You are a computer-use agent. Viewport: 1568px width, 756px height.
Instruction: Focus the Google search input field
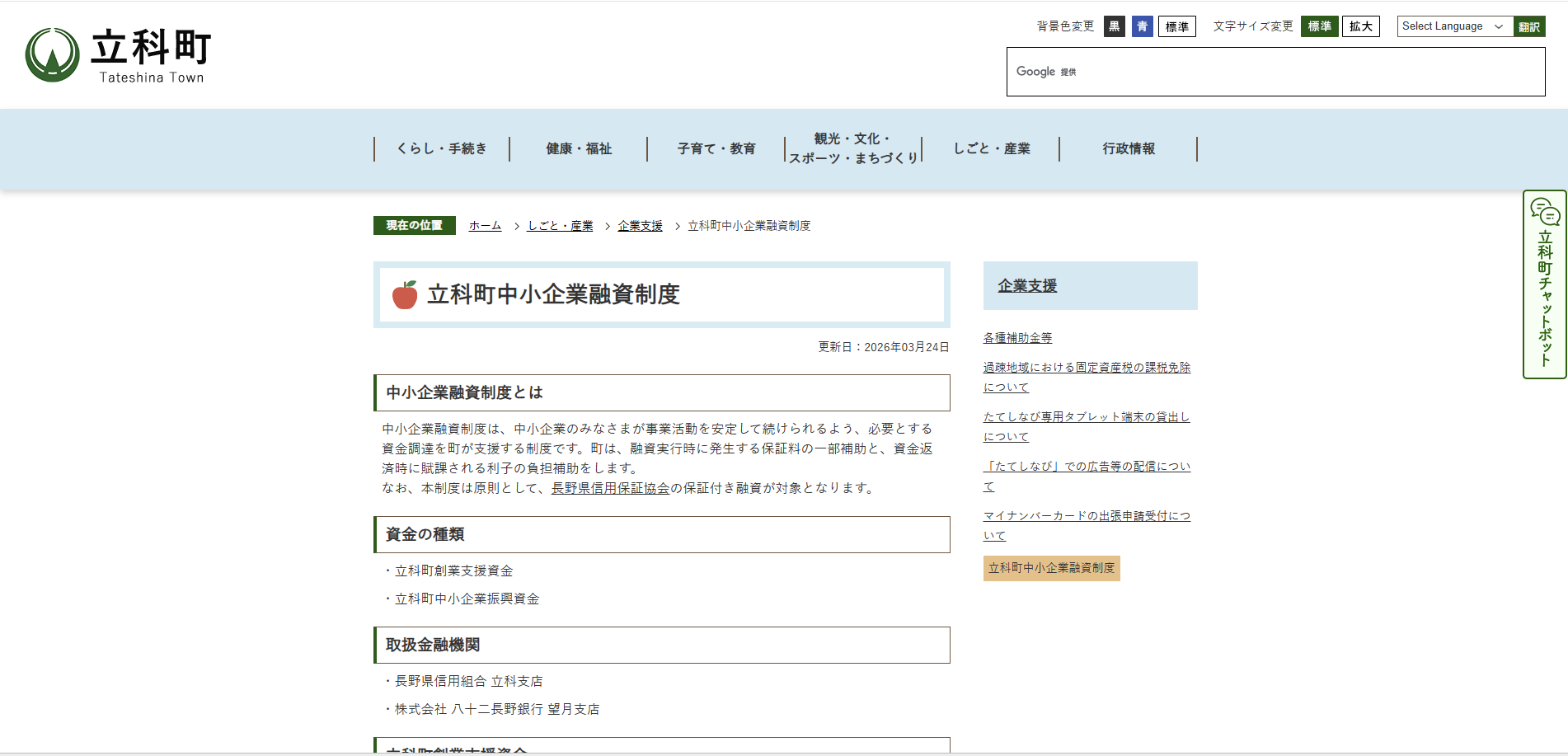(x=1275, y=72)
